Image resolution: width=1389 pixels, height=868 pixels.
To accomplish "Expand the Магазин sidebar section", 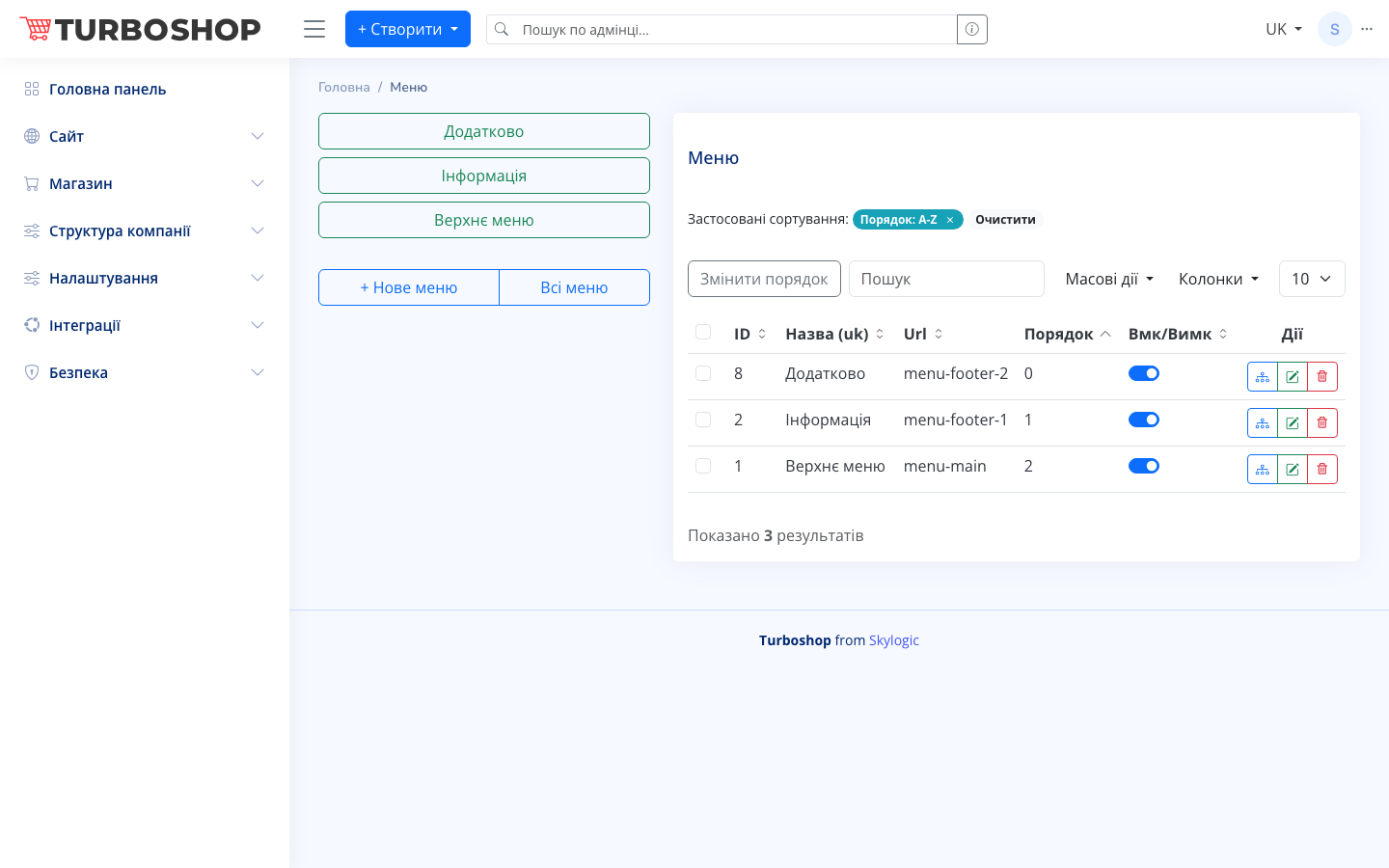I will click(145, 183).
